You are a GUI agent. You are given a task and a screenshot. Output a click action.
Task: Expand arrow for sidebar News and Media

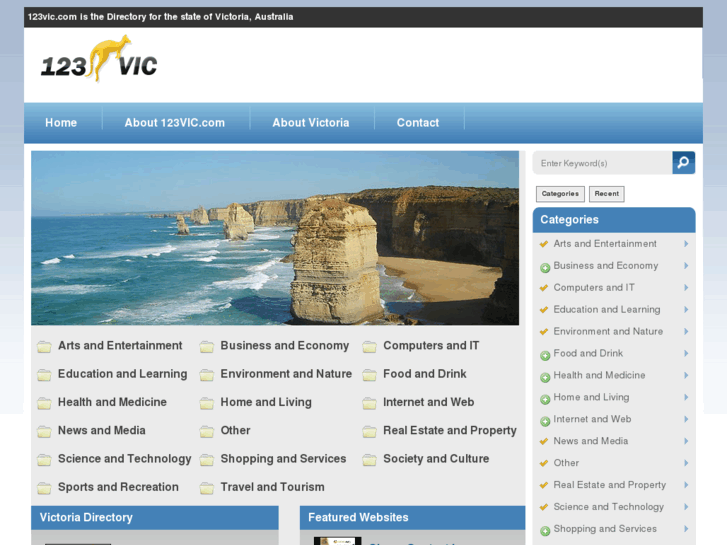(686, 441)
